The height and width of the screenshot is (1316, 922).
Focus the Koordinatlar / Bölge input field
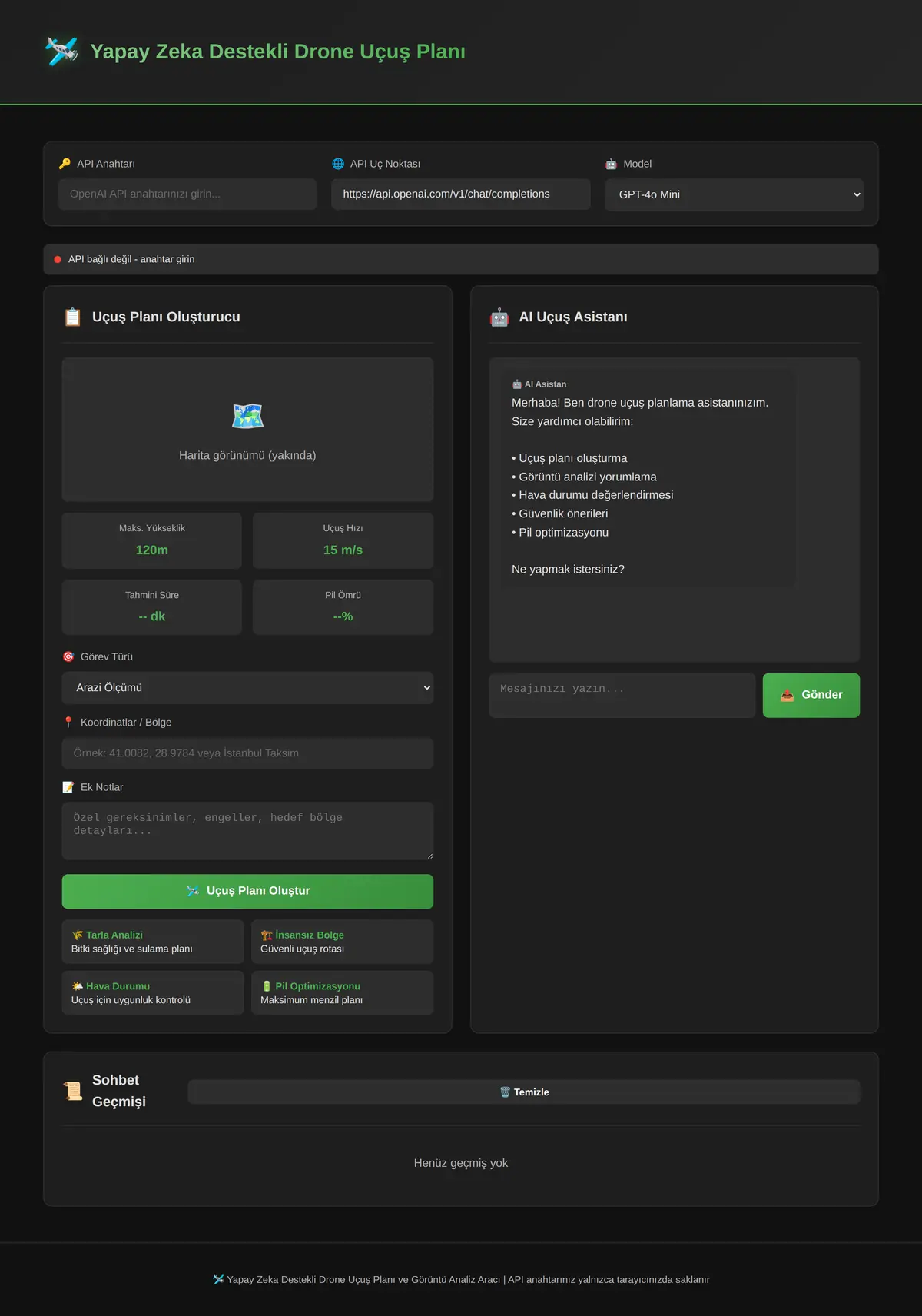(x=247, y=753)
